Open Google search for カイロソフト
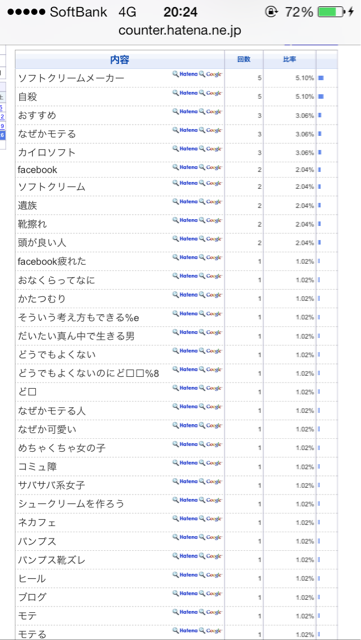The width and height of the screenshot is (361, 640). 210,149
